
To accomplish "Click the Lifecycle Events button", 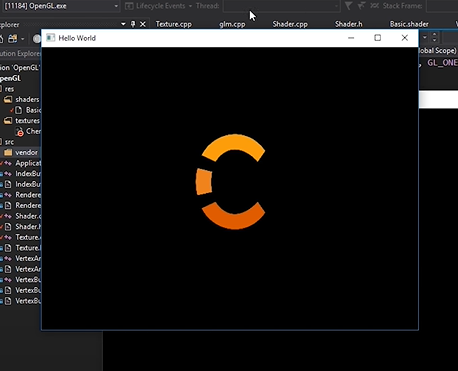I will click(x=155, y=6).
